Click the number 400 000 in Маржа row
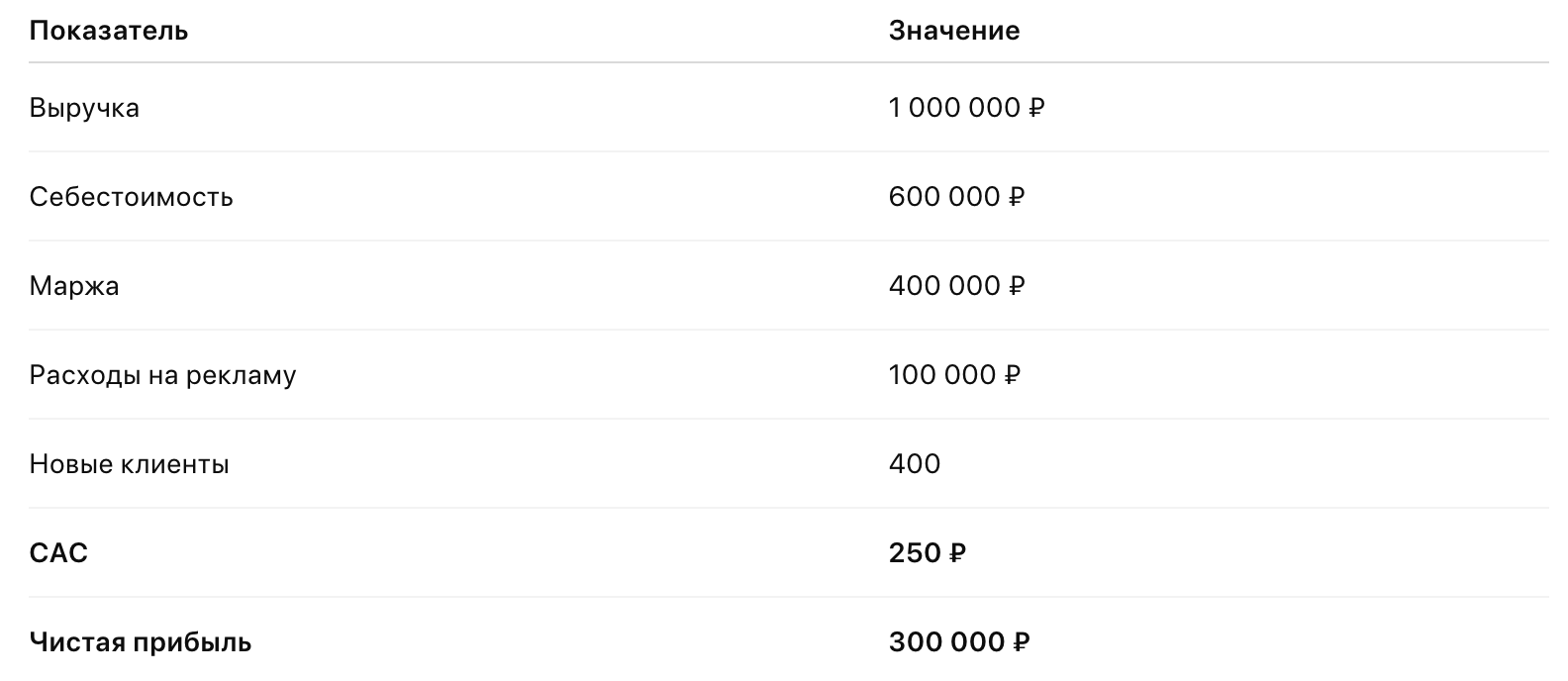This screenshot has height=681, width=1568. tap(944, 286)
